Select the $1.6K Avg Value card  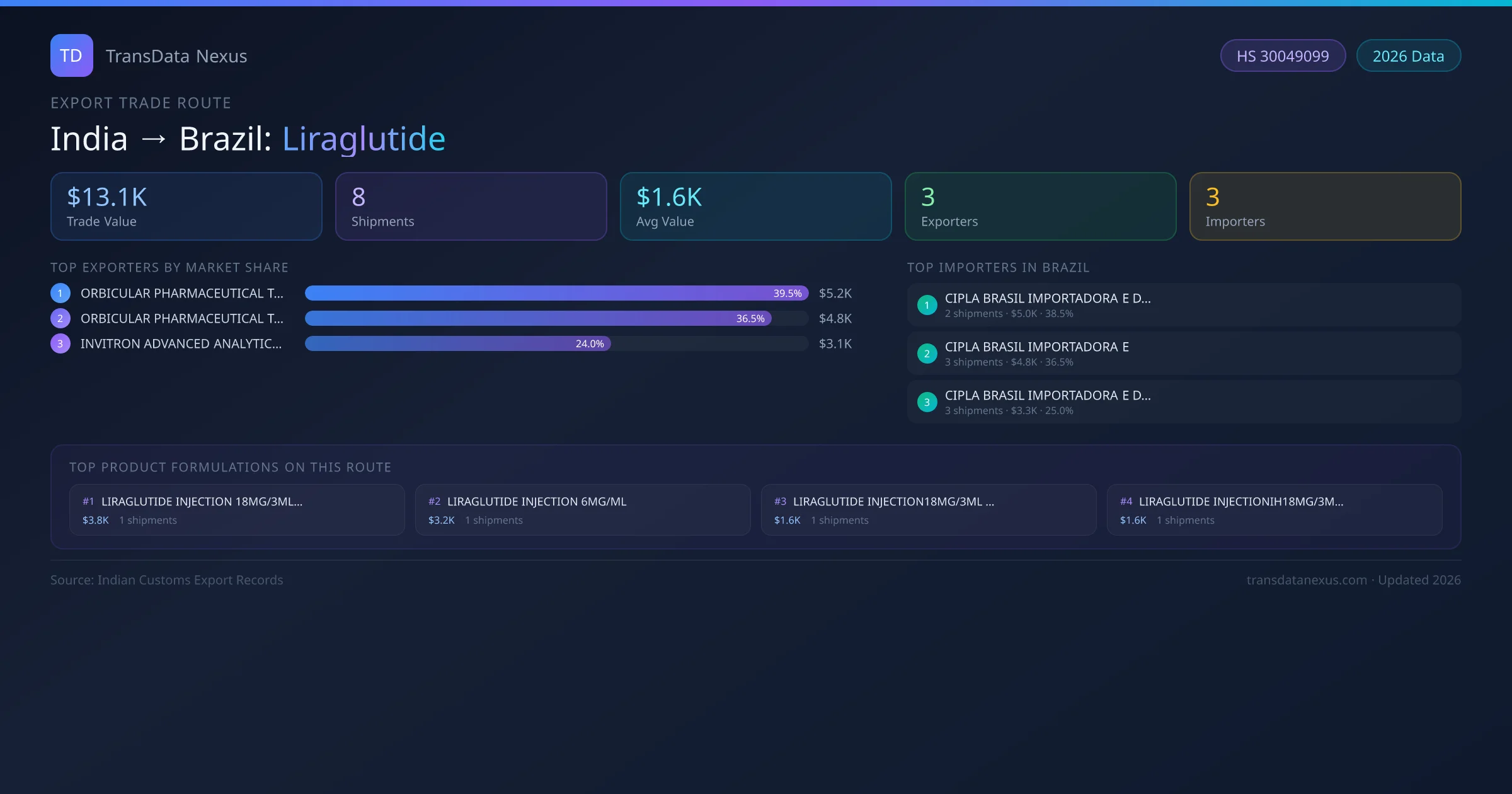point(755,207)
